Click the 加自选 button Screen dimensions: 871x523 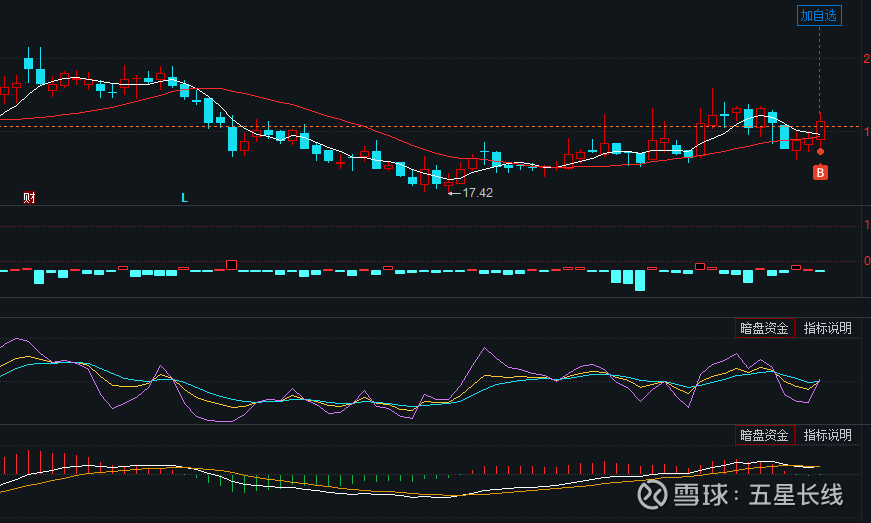tap(819, 16)
